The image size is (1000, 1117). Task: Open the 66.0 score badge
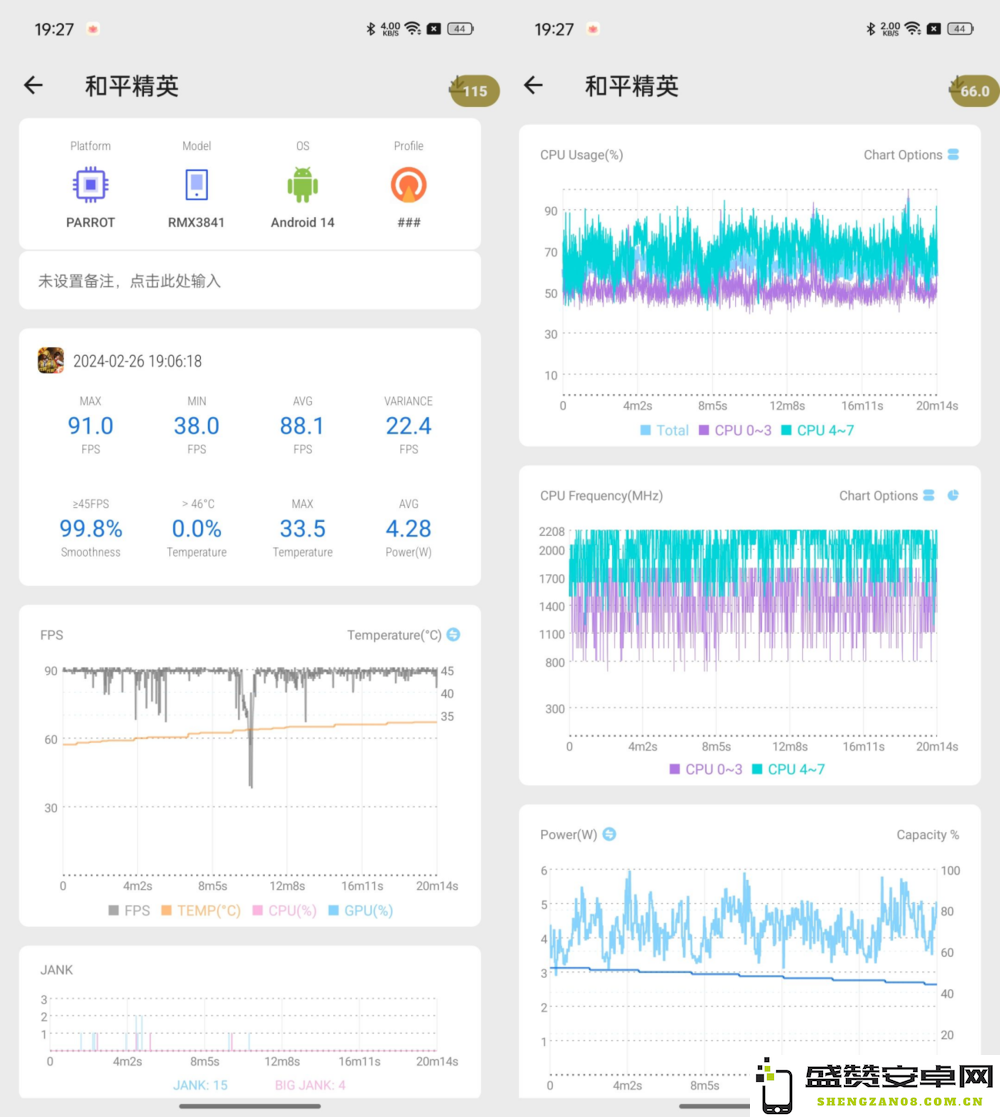coord(974,90)
